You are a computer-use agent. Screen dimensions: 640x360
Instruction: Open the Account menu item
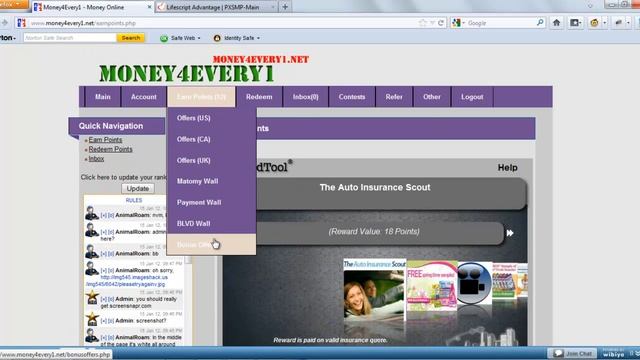(x=144, y=97)
